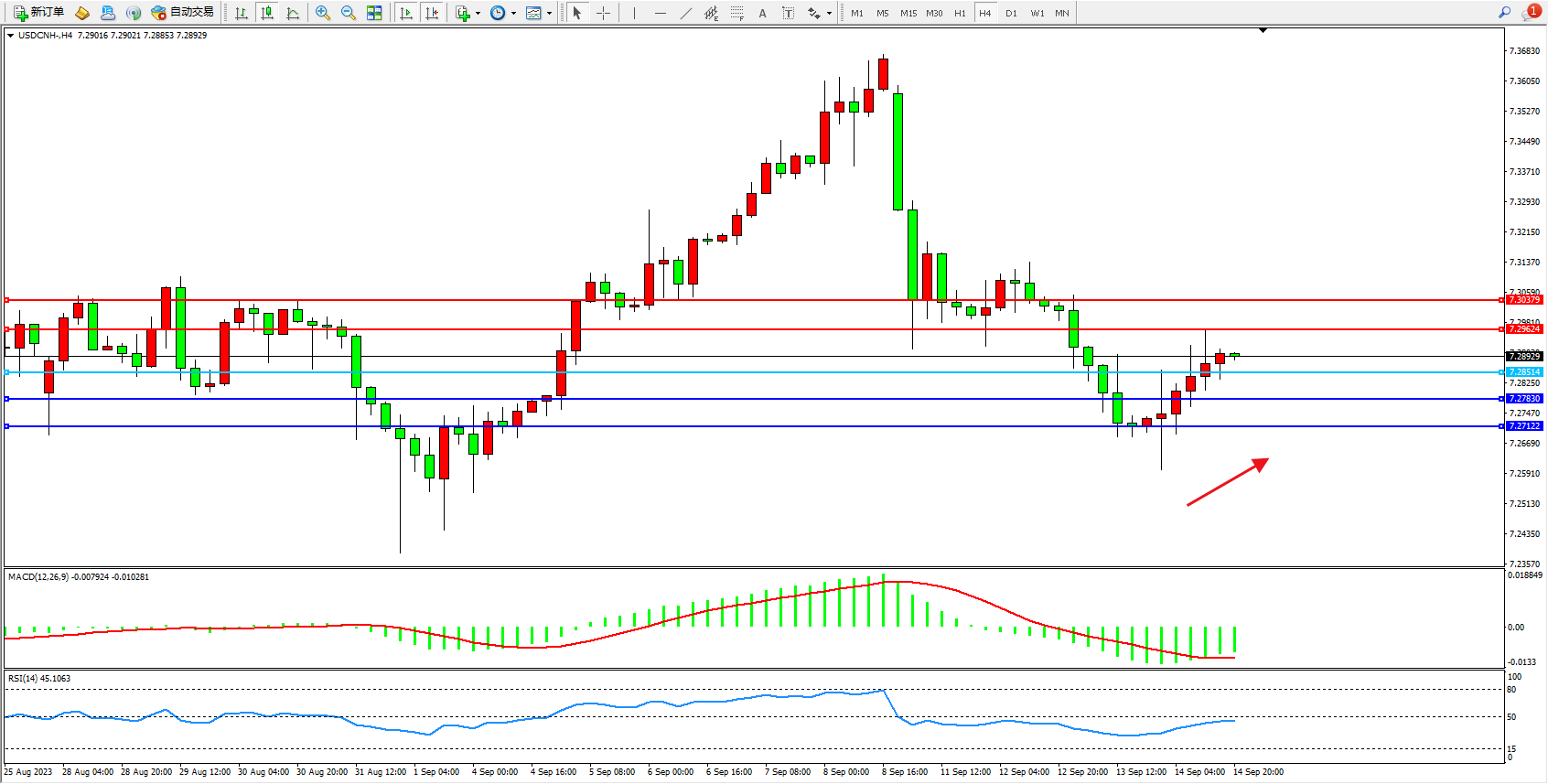The width and height of the screenshot is (1548, 784).
Task: Click the chart shift triangle marker
Action: point(1263,30)
